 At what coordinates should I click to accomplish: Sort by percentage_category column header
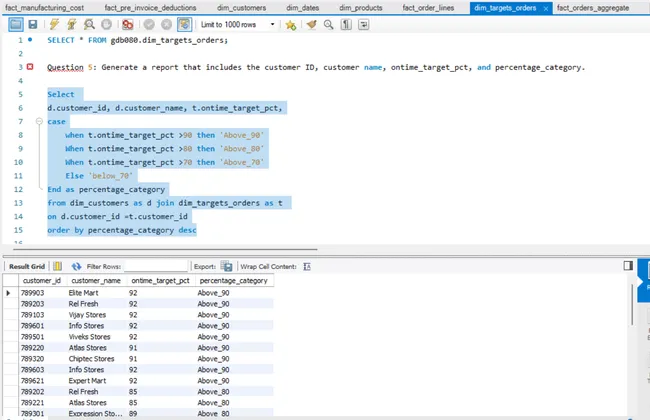tap(233, 281)
